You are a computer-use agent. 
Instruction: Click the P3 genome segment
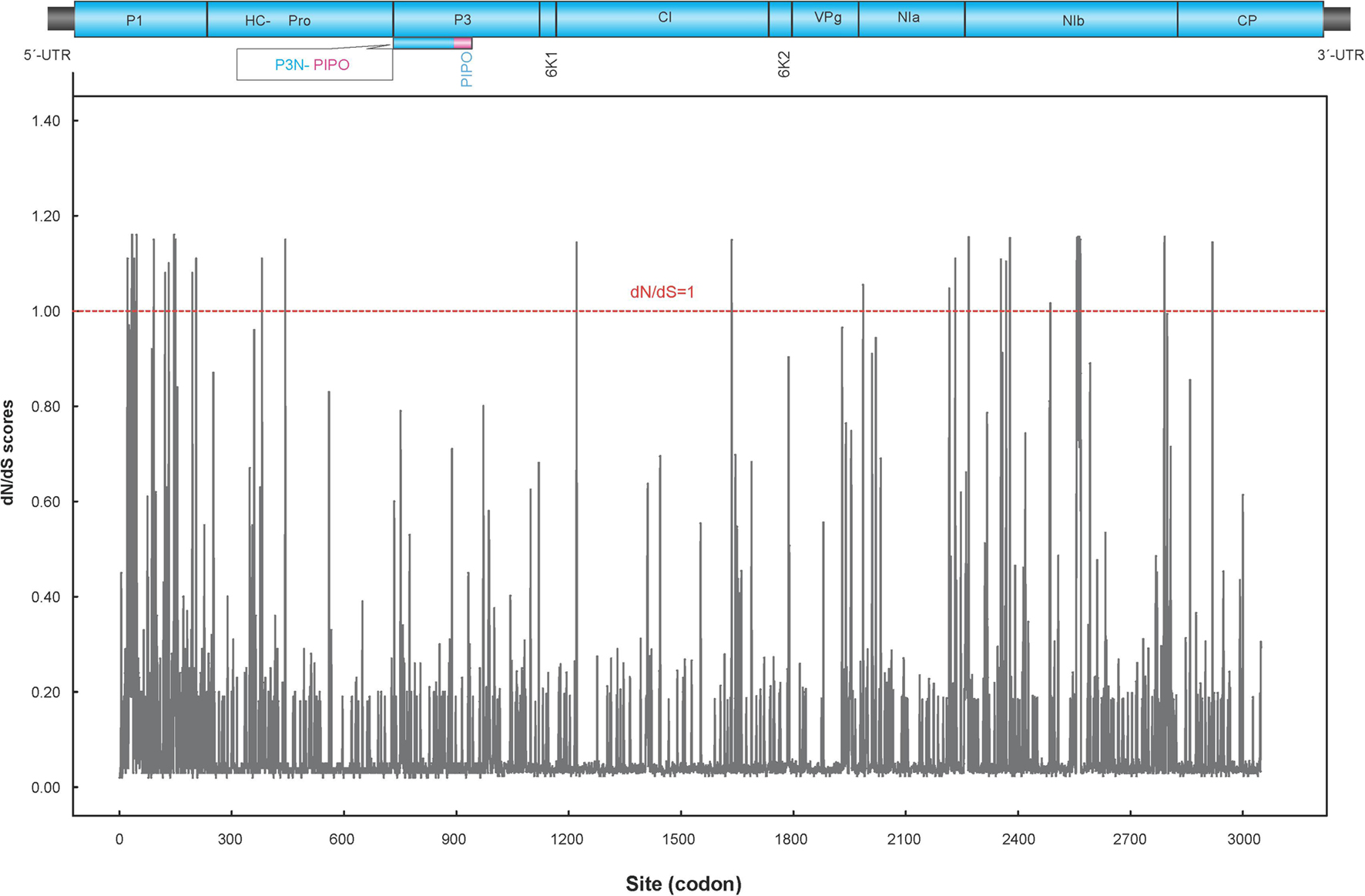[x=466, y=18]
